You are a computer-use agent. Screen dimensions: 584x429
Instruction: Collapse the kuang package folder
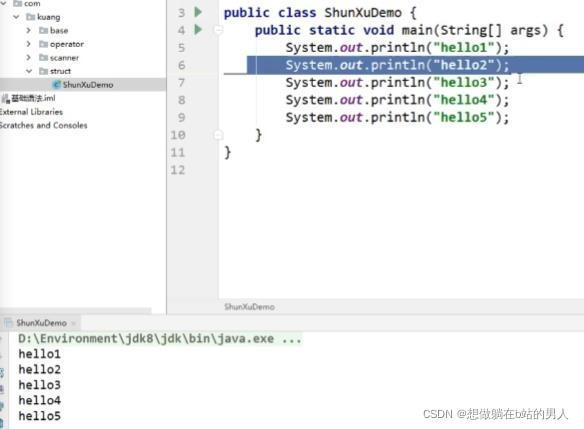[16, 17]
